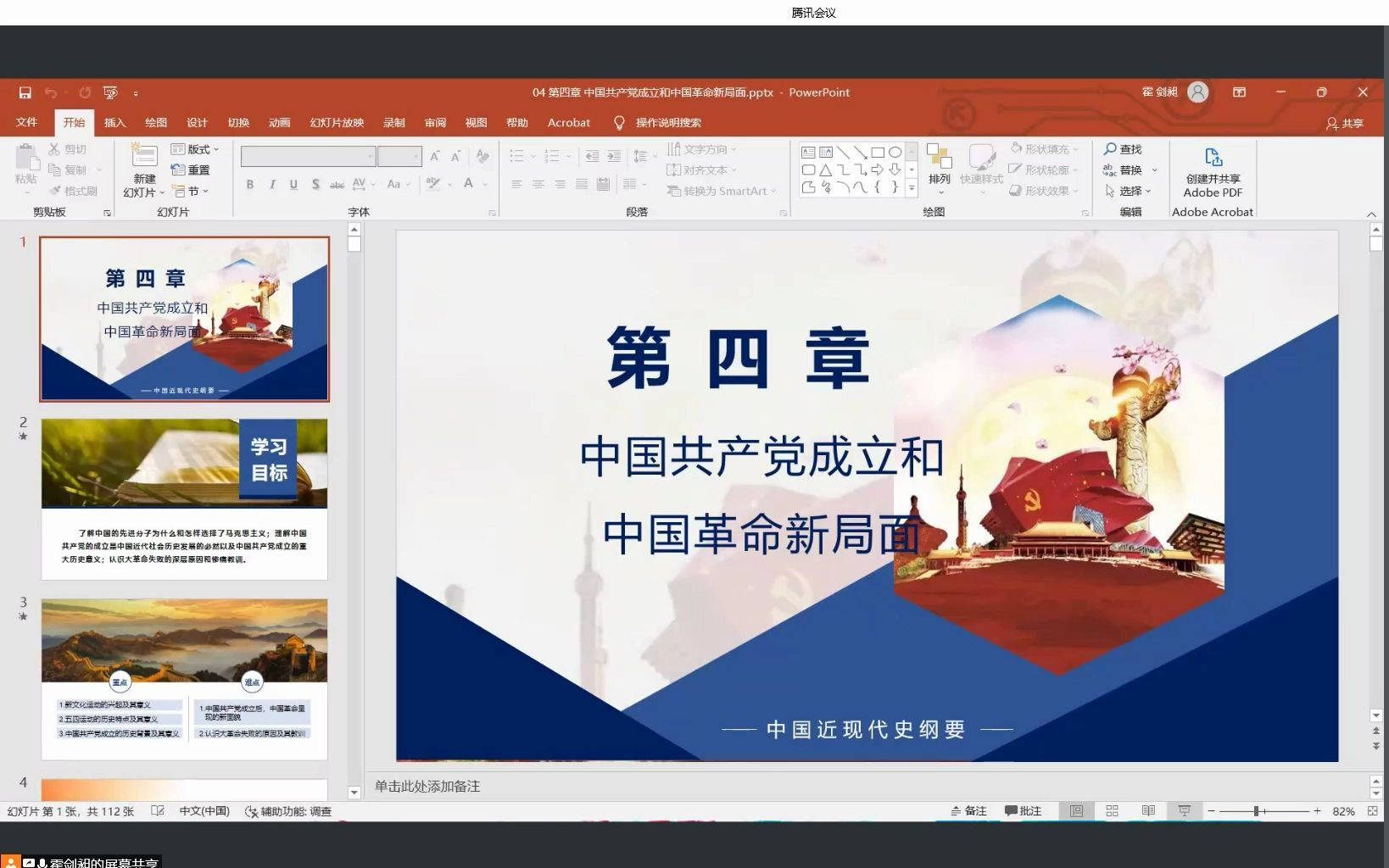Increase font size icon
1389x868 pixels.
coord(435,156)
